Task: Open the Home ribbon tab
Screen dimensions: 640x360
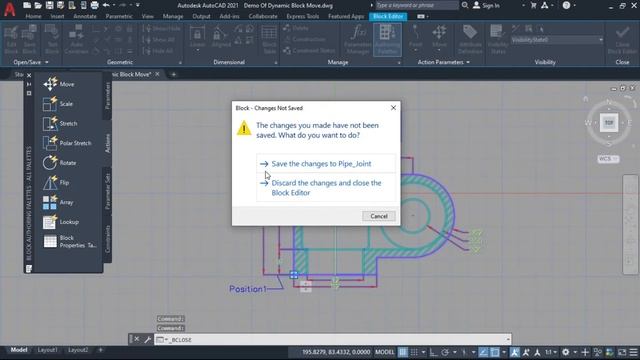Action: (33, 16)
